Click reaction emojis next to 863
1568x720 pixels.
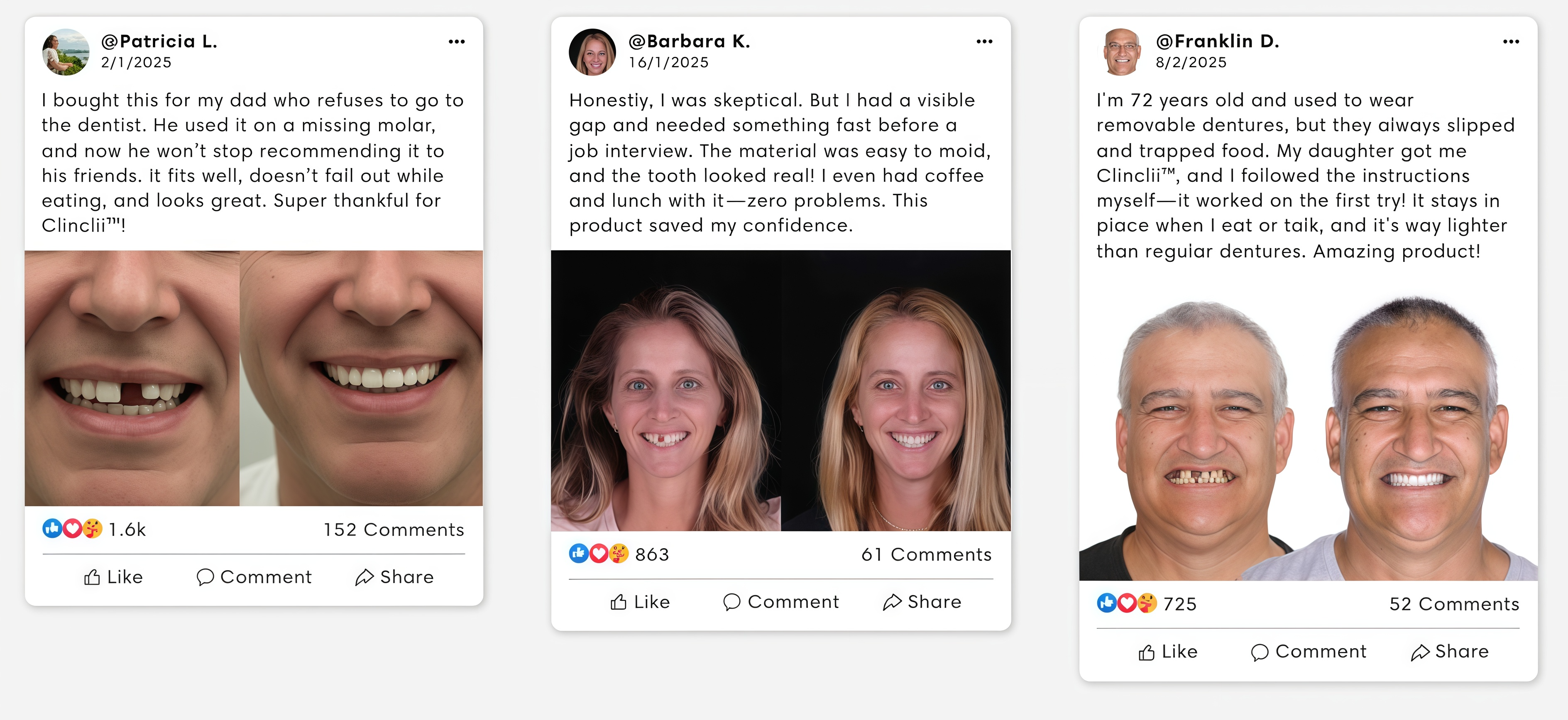[x=599, y=553]
